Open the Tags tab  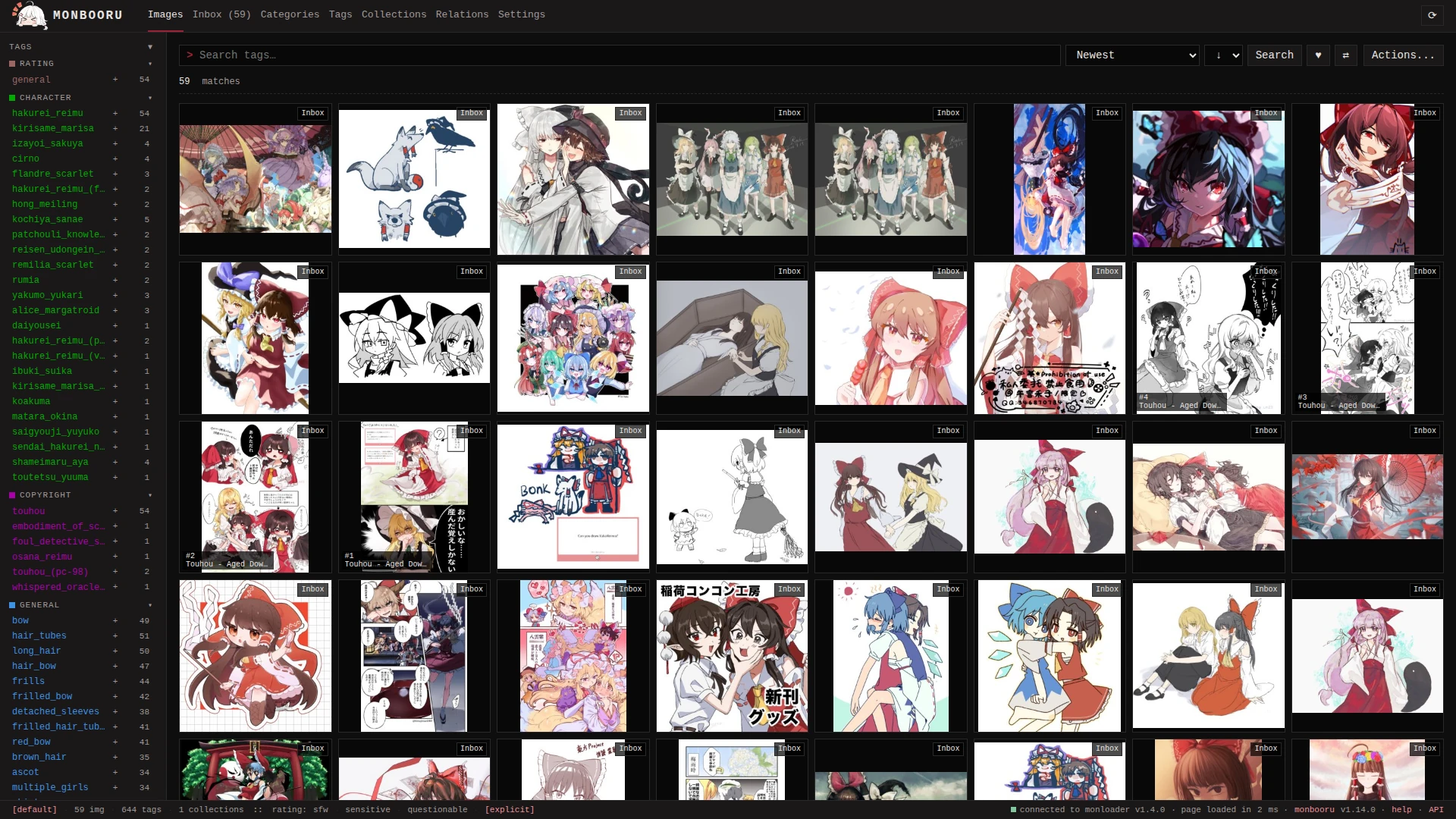[x=340, y=14]
